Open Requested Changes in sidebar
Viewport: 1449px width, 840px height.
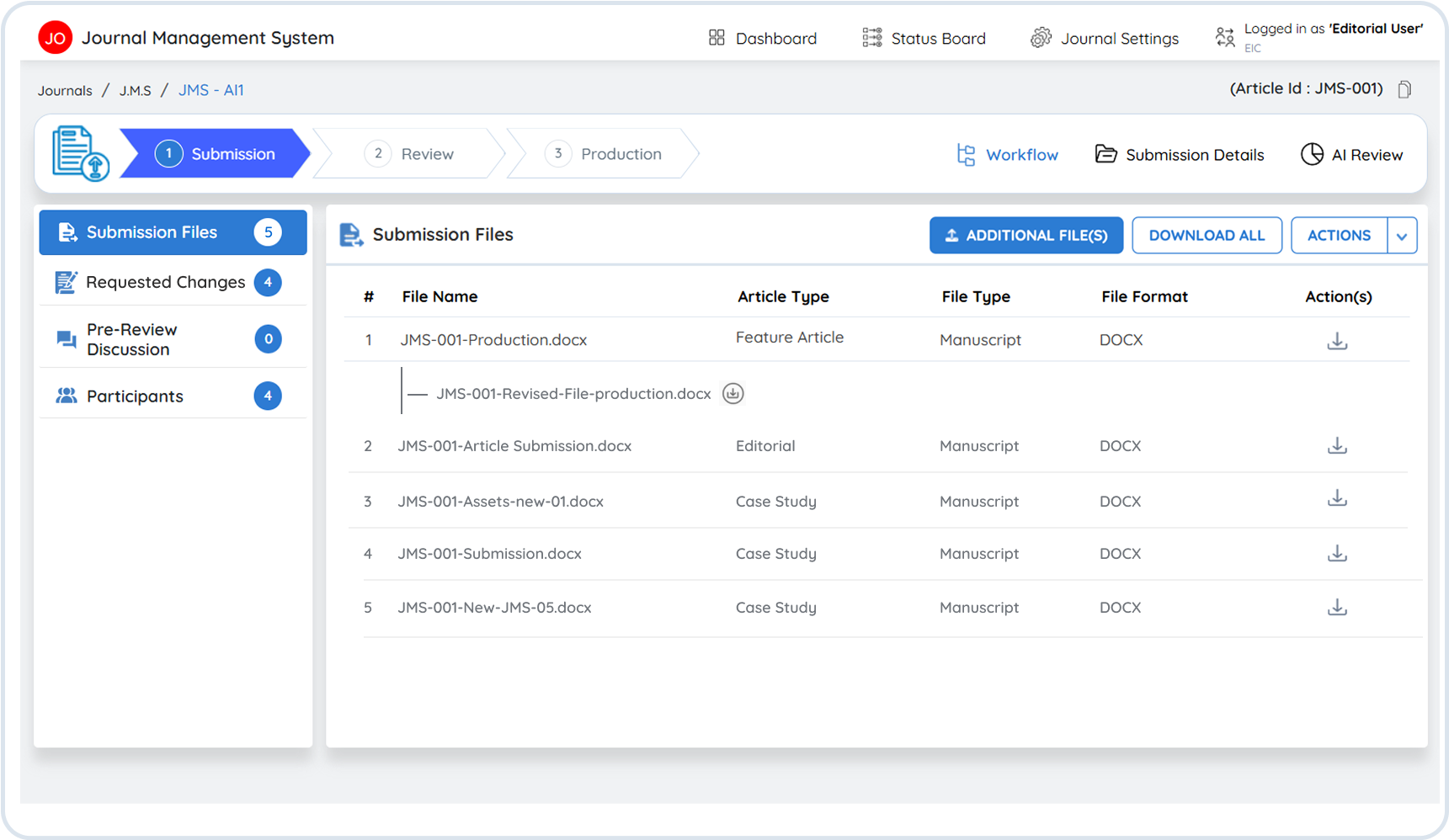click(166, 283)
